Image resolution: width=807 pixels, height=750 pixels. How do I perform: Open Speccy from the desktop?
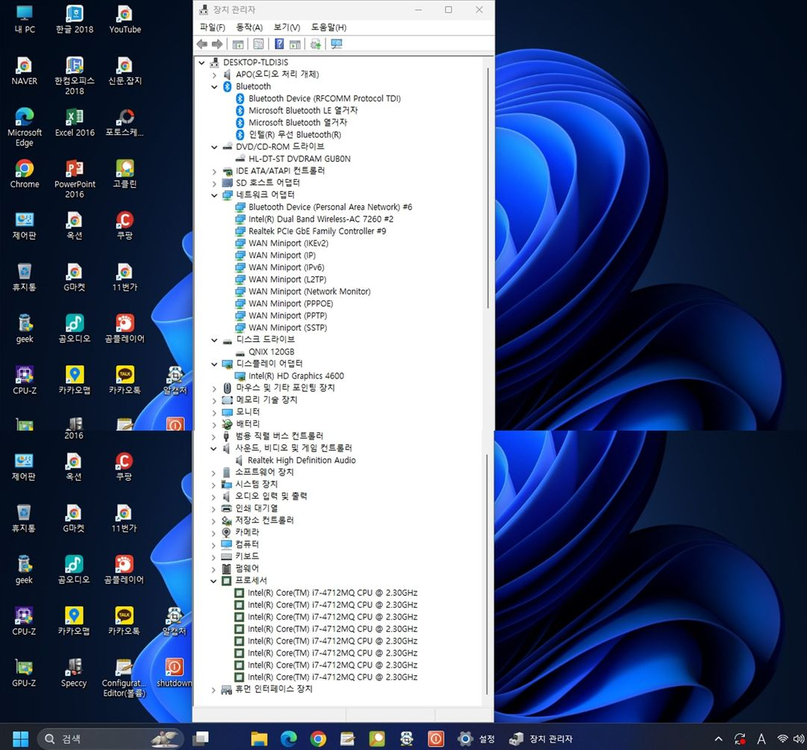coord(73,668)
